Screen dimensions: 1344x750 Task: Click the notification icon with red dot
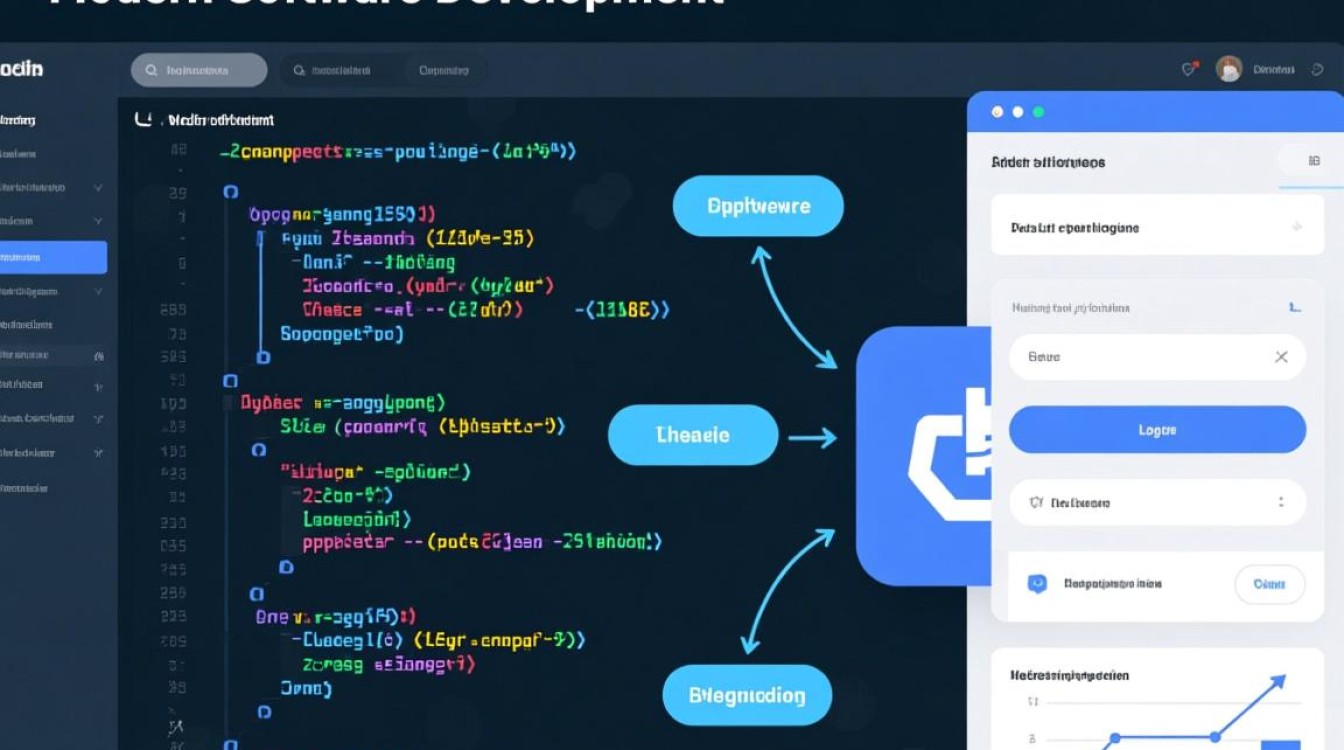[1189, 69]
